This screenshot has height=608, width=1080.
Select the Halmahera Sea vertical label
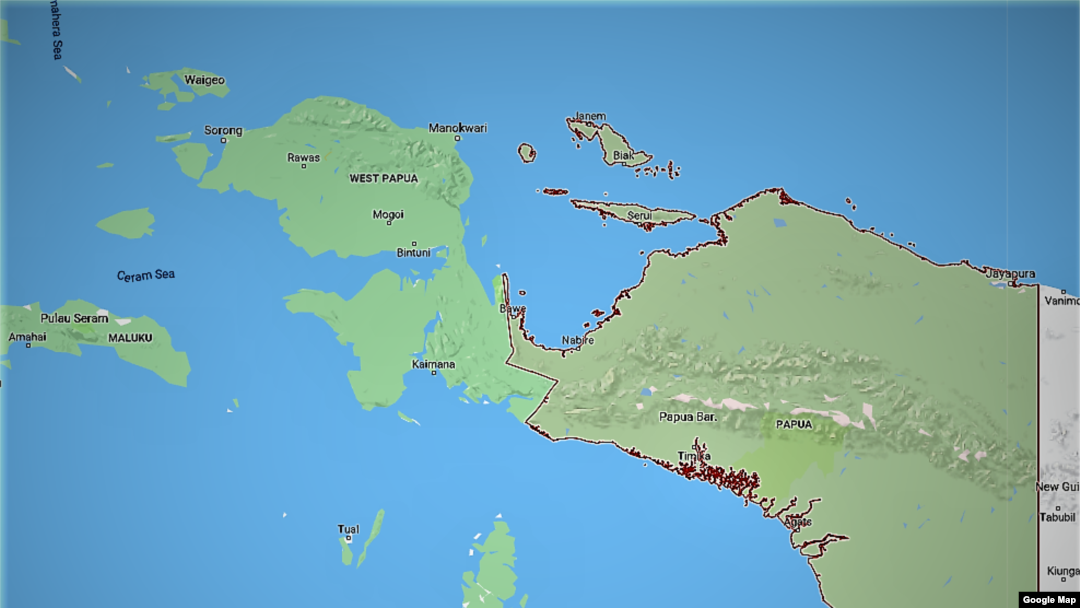click(57, 30)
